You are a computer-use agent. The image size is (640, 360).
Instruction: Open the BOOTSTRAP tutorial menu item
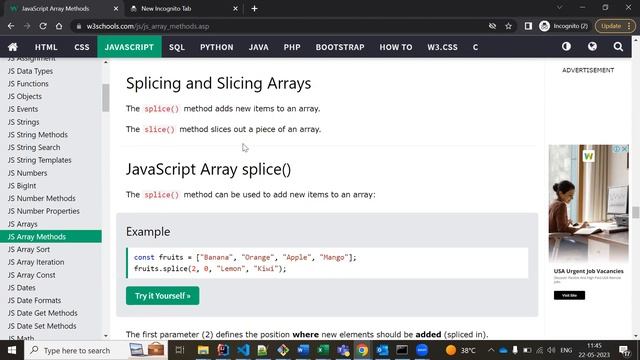[340, 47]
